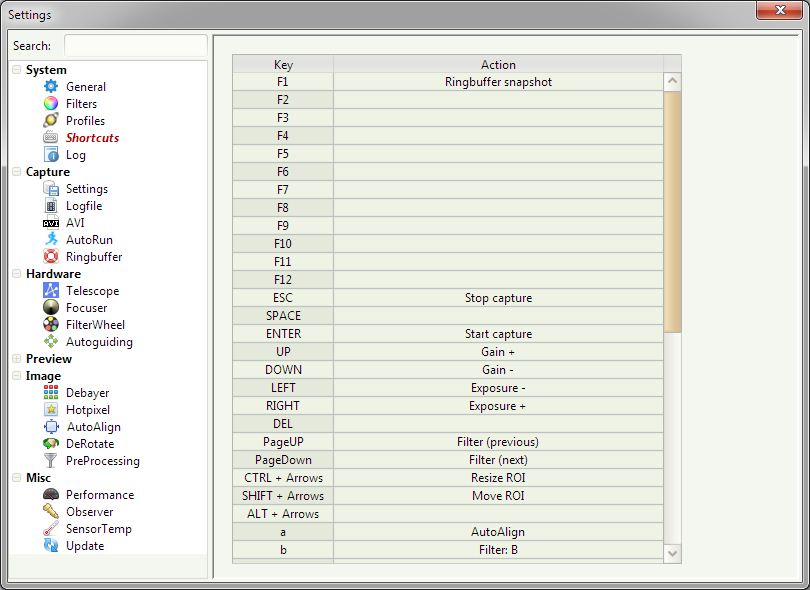Click the SensorTemp thermometer icon
This screenshot has width=810, height=590.
51,529
